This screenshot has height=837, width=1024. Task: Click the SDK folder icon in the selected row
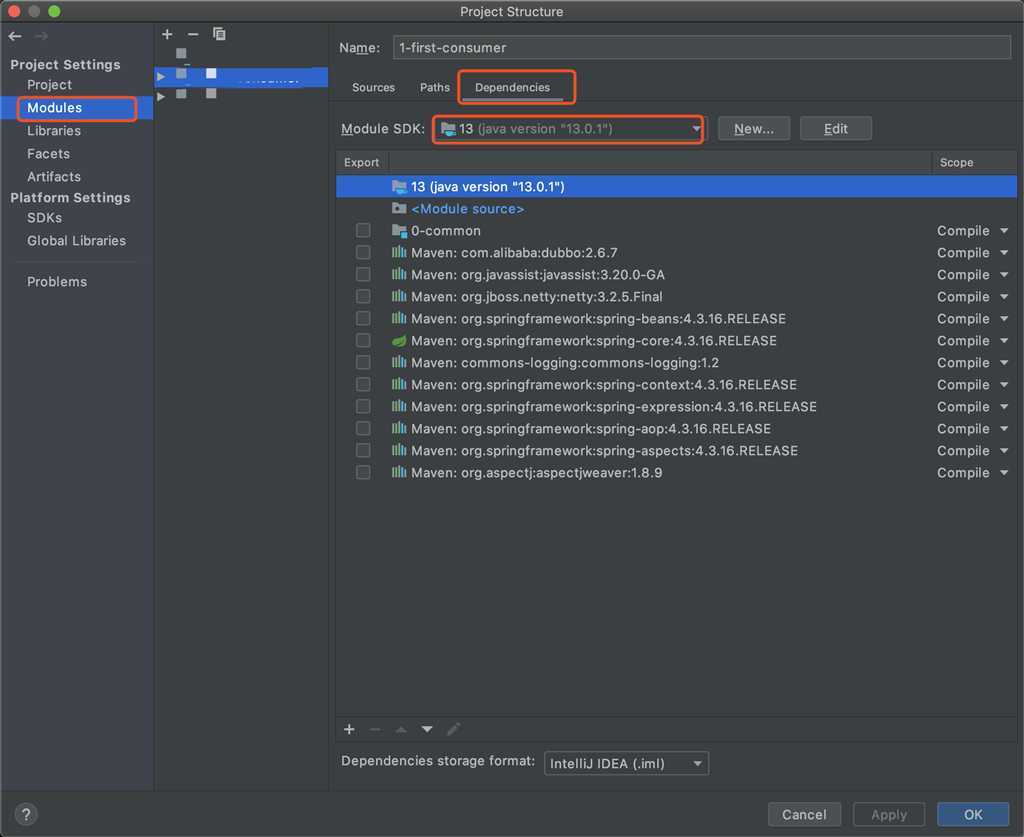point(399,187)
